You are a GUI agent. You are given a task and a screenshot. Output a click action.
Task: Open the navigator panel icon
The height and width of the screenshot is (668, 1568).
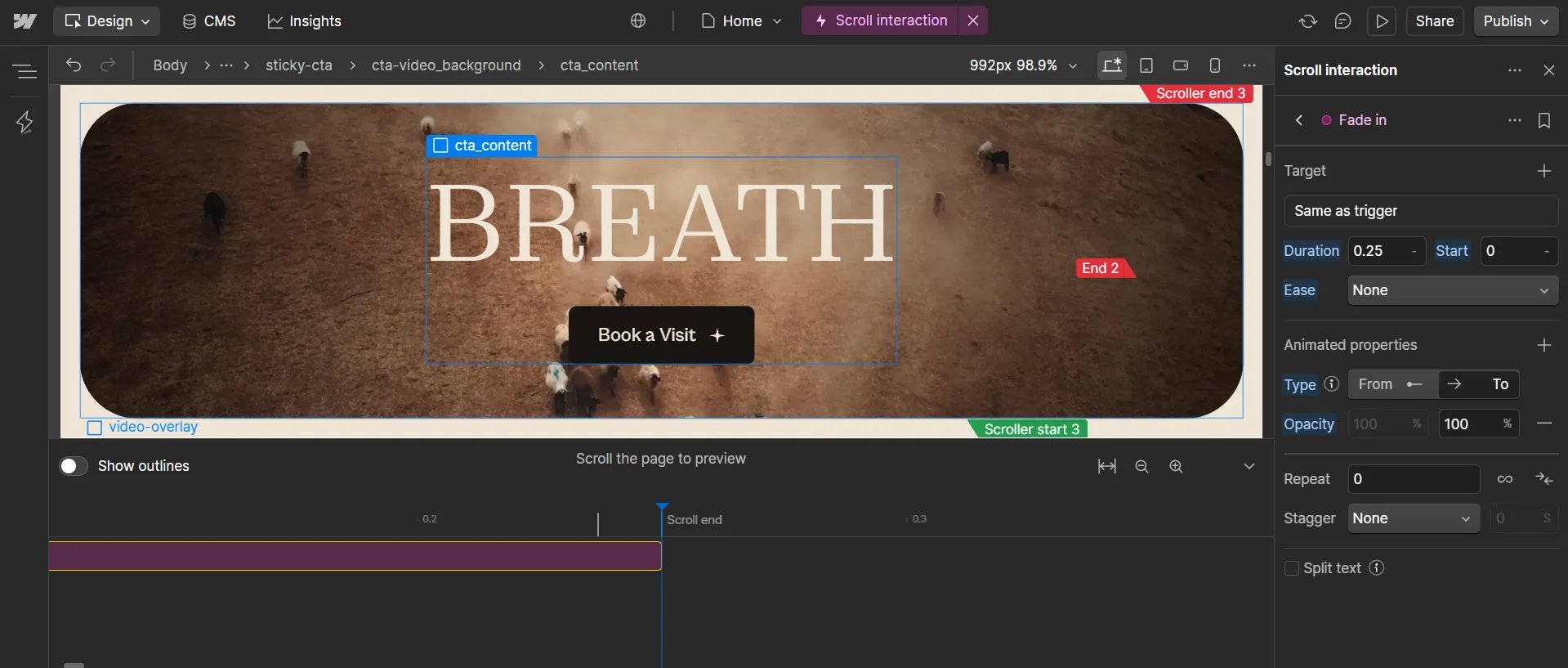click(x=25, y=72)
